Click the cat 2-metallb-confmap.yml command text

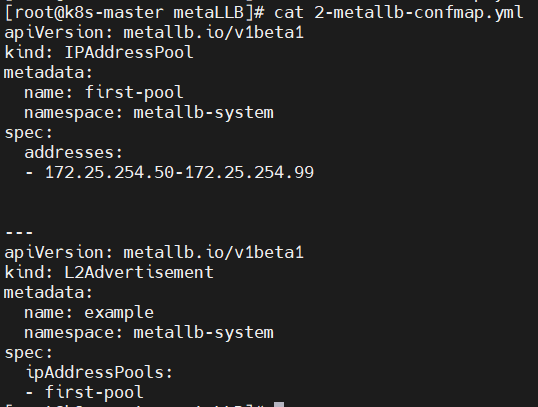point(398,13)
